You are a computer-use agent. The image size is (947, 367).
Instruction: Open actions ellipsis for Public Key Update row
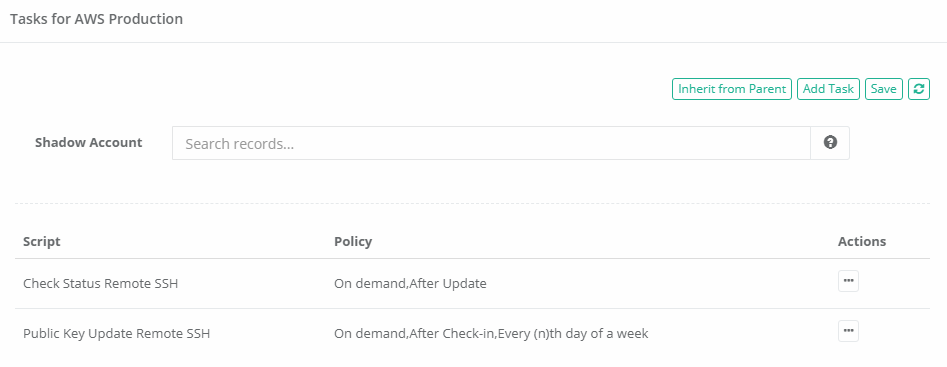pyautogui.click(x=848, y=331)
